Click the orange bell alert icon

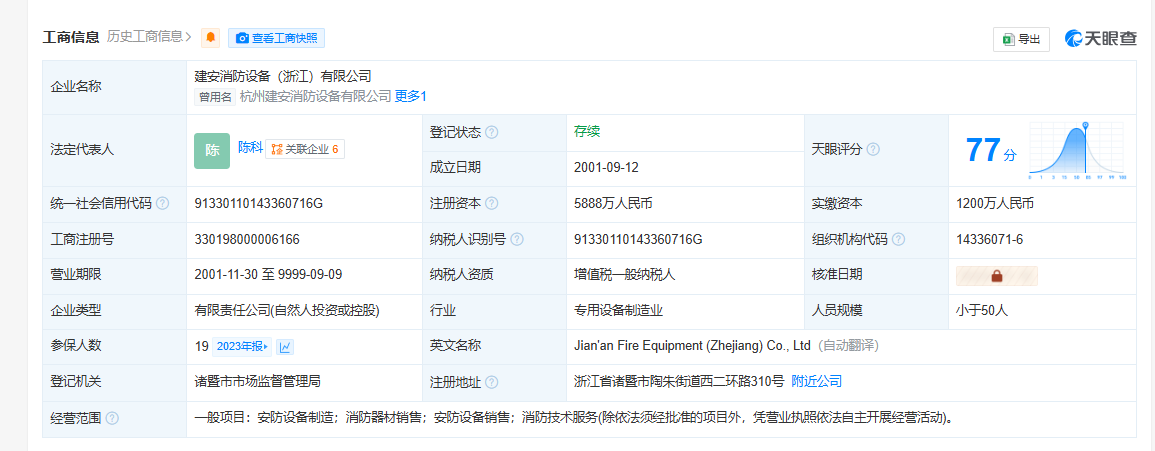pyautogui.click(x=211, y=38)
